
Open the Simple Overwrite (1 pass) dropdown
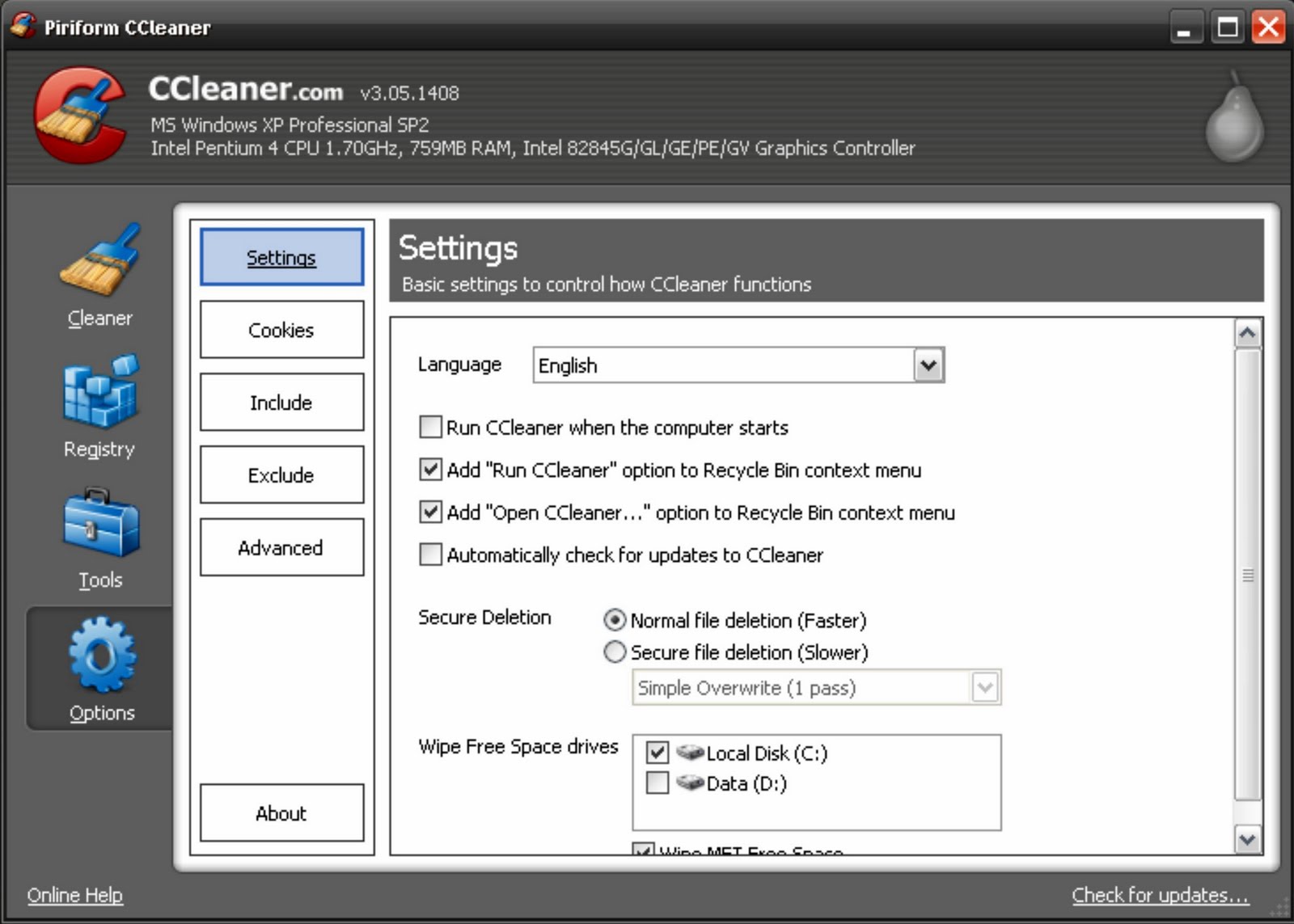tap(984, 688)
